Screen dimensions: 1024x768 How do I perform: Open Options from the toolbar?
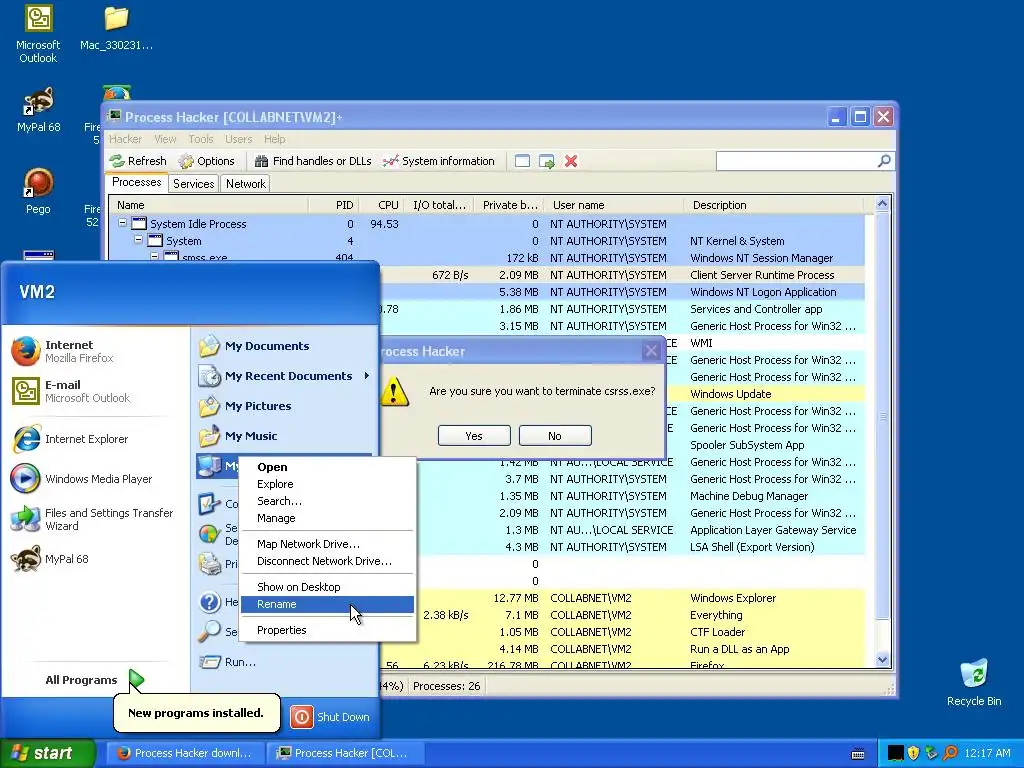click(206, 161)
